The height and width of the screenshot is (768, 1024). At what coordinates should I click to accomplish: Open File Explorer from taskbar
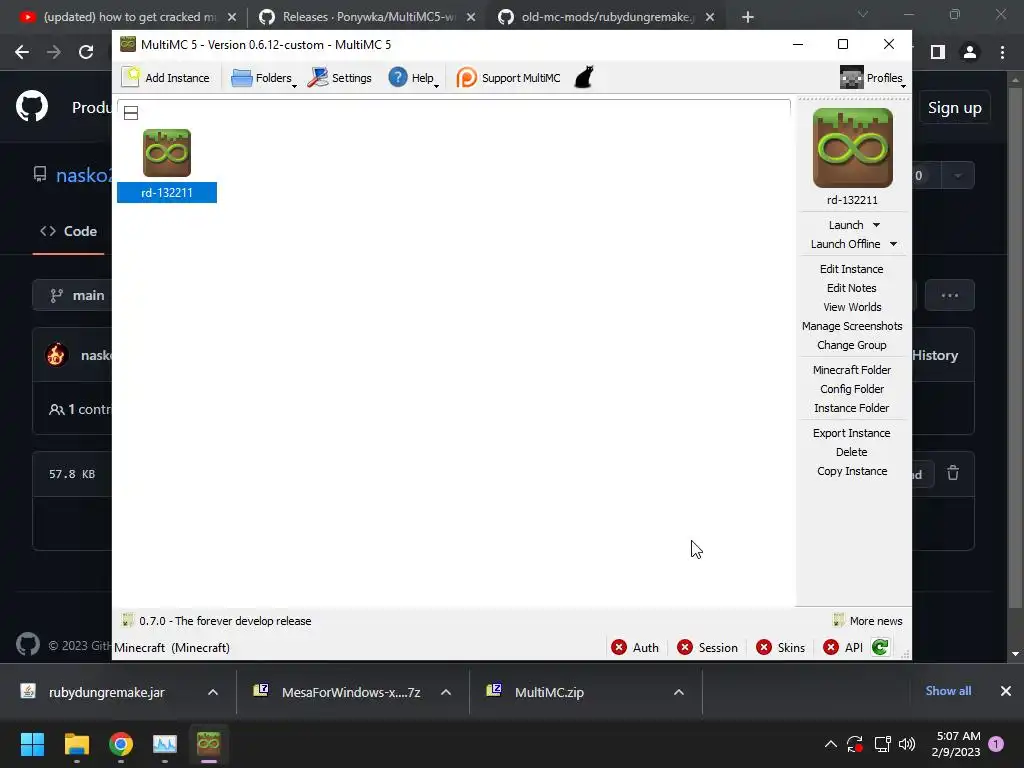(76, 744)
